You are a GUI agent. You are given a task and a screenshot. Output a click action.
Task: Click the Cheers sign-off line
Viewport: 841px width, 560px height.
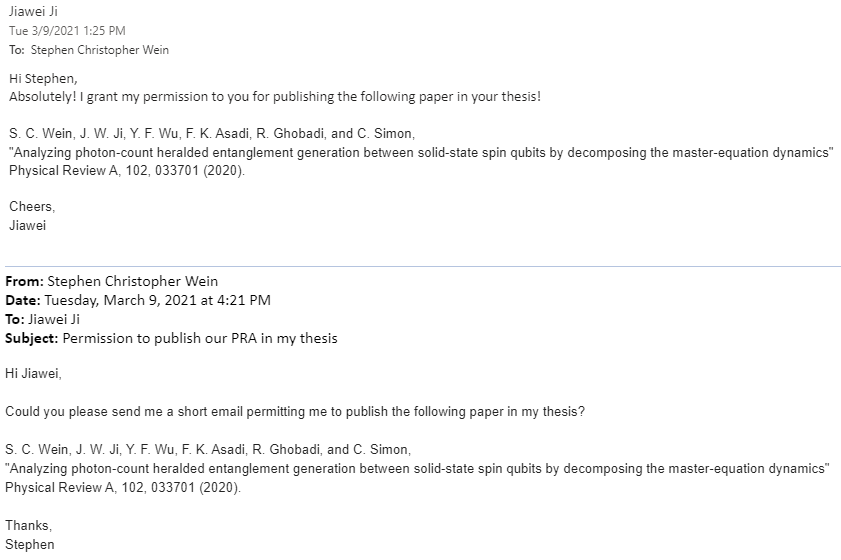(x=32, y=207)
